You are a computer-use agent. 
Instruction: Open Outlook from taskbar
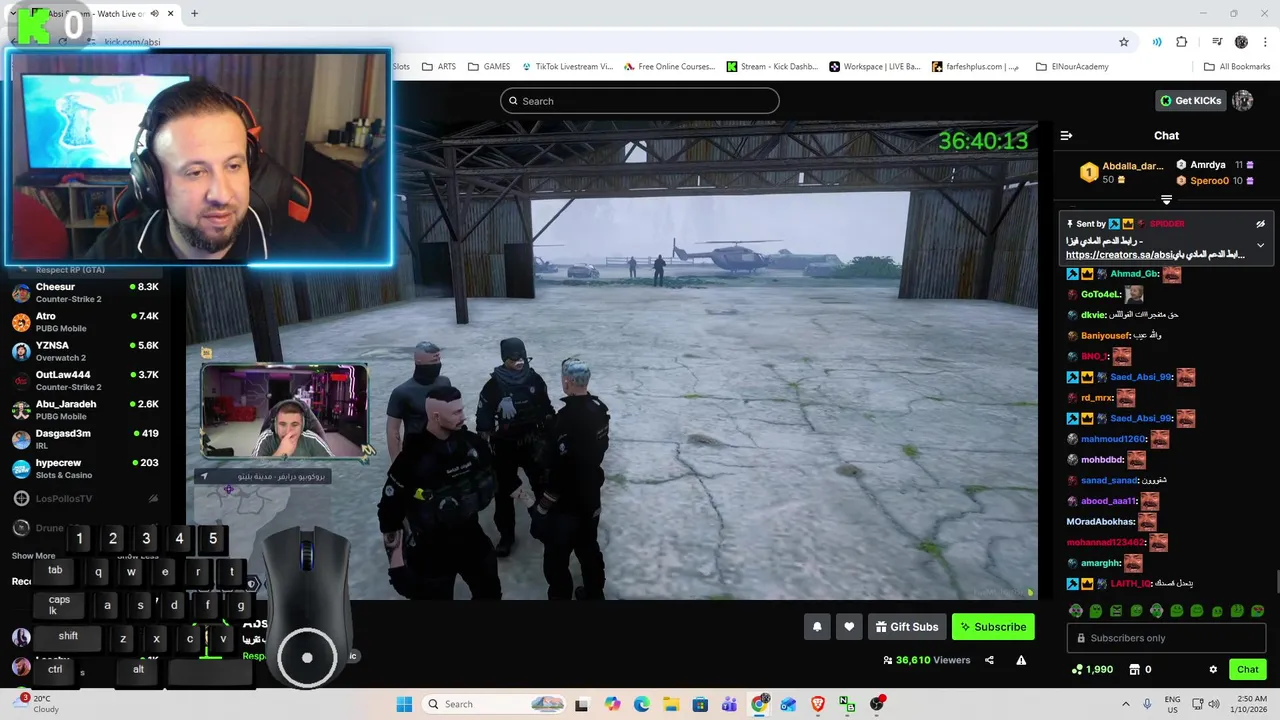tap(789, 704)
